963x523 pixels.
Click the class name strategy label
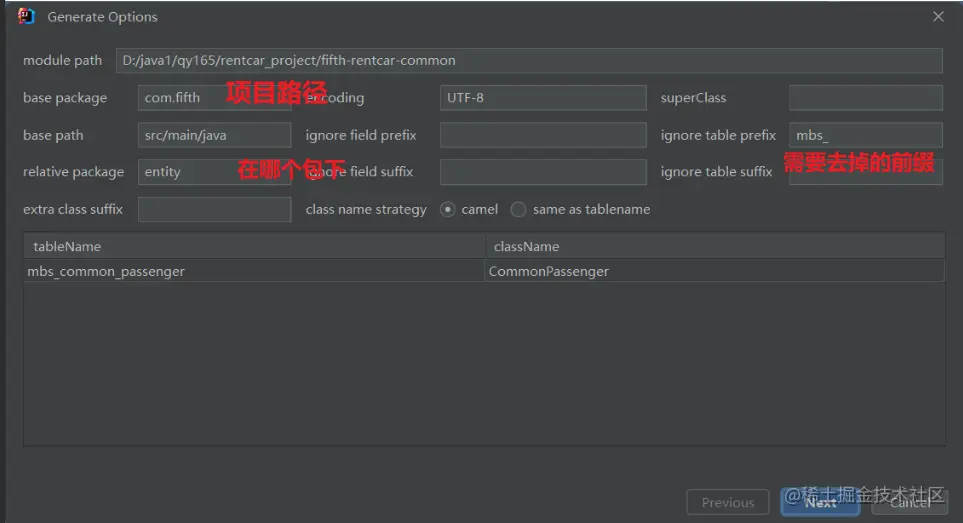point(366,209)
